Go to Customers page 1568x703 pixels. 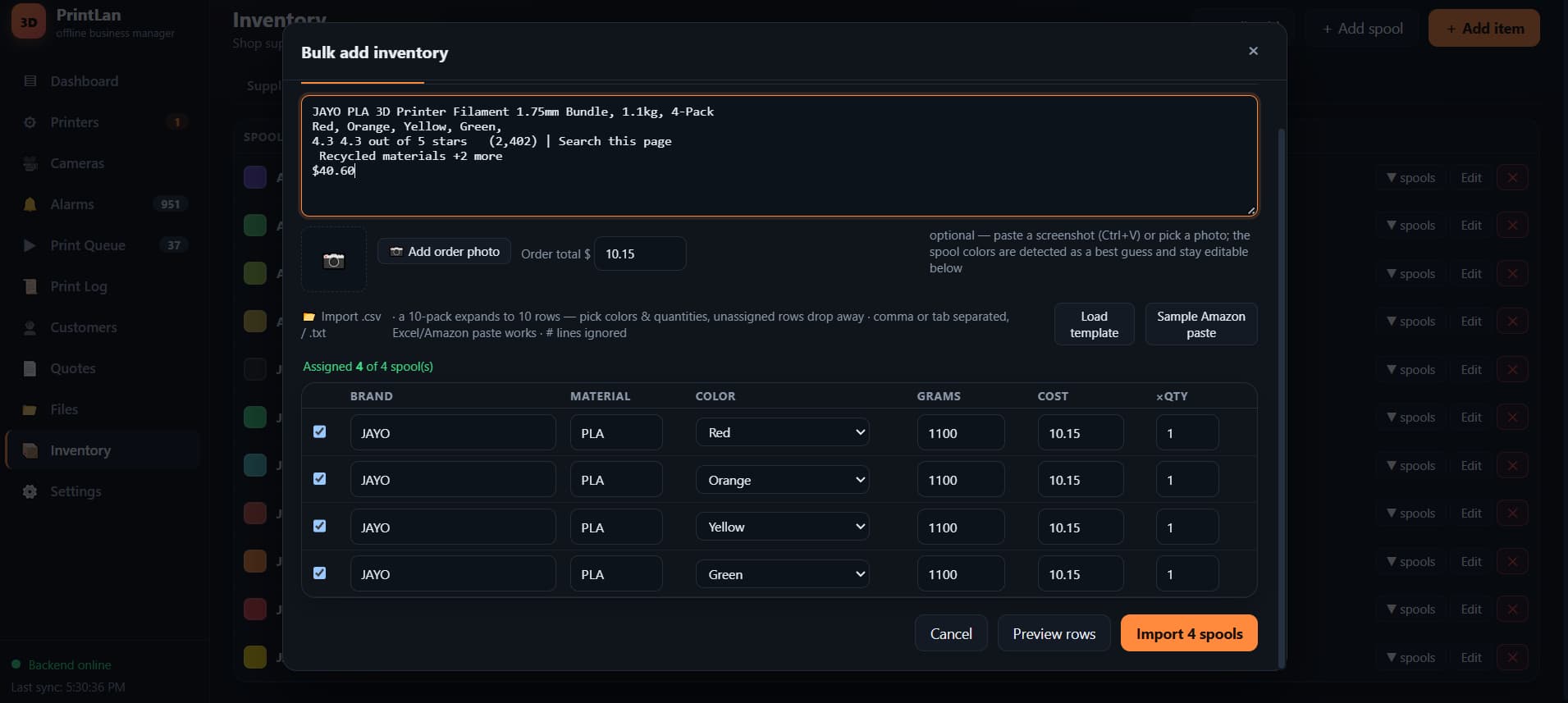[x=103, y=327]
